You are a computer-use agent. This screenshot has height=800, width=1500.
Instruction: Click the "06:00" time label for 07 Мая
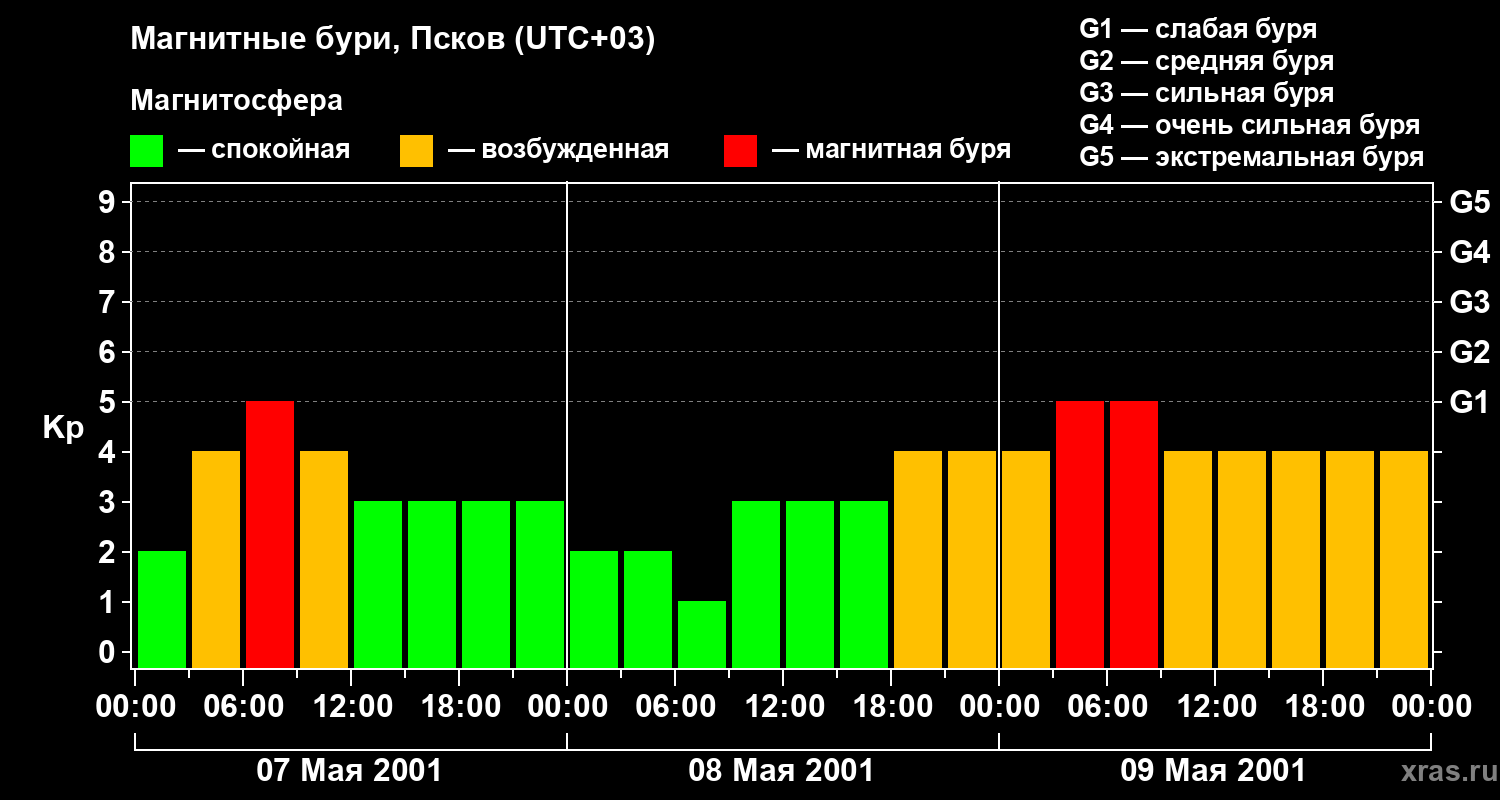click(x=243, y=707)
